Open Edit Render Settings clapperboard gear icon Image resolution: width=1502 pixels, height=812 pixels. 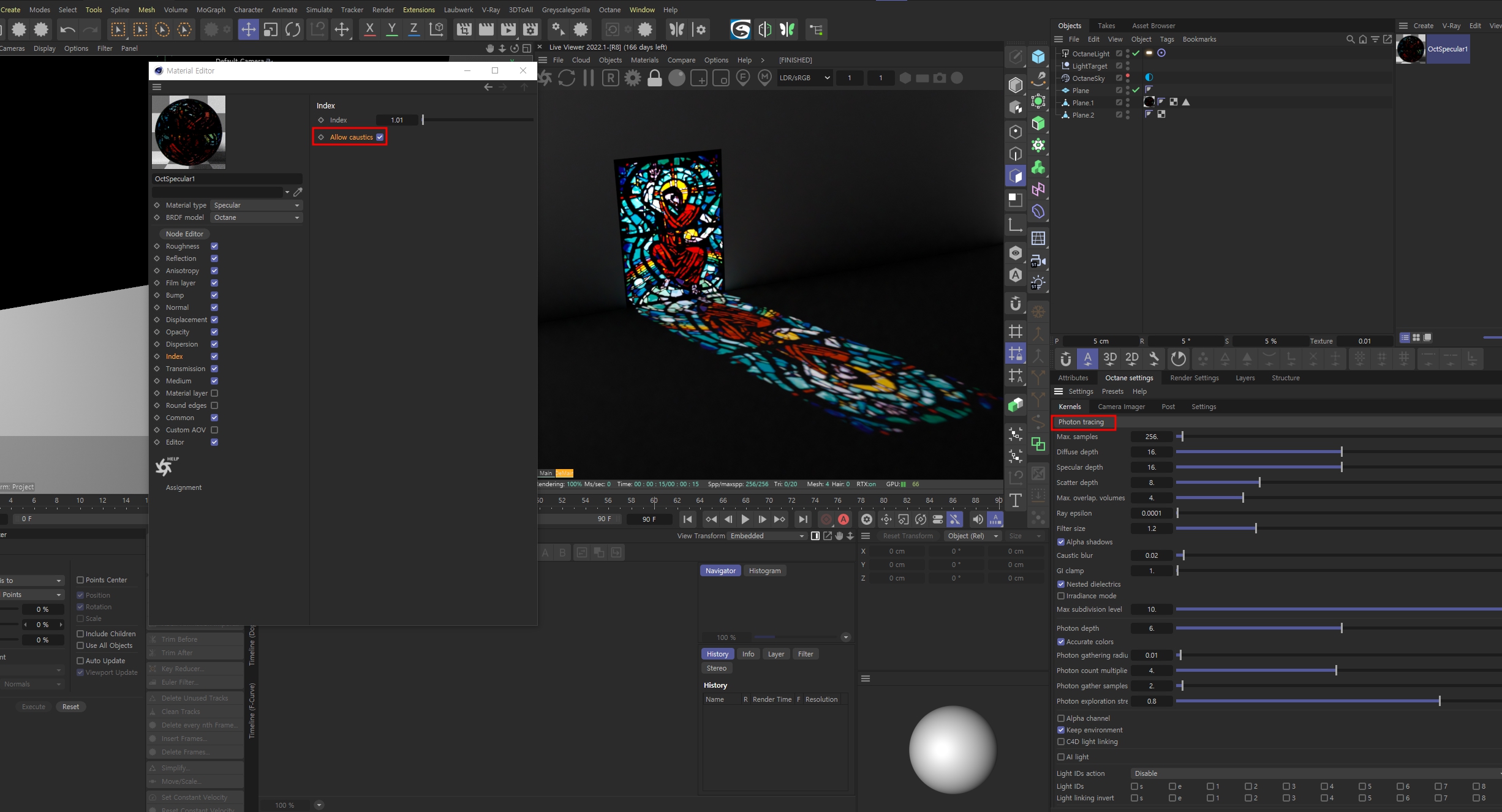point(530,29)
